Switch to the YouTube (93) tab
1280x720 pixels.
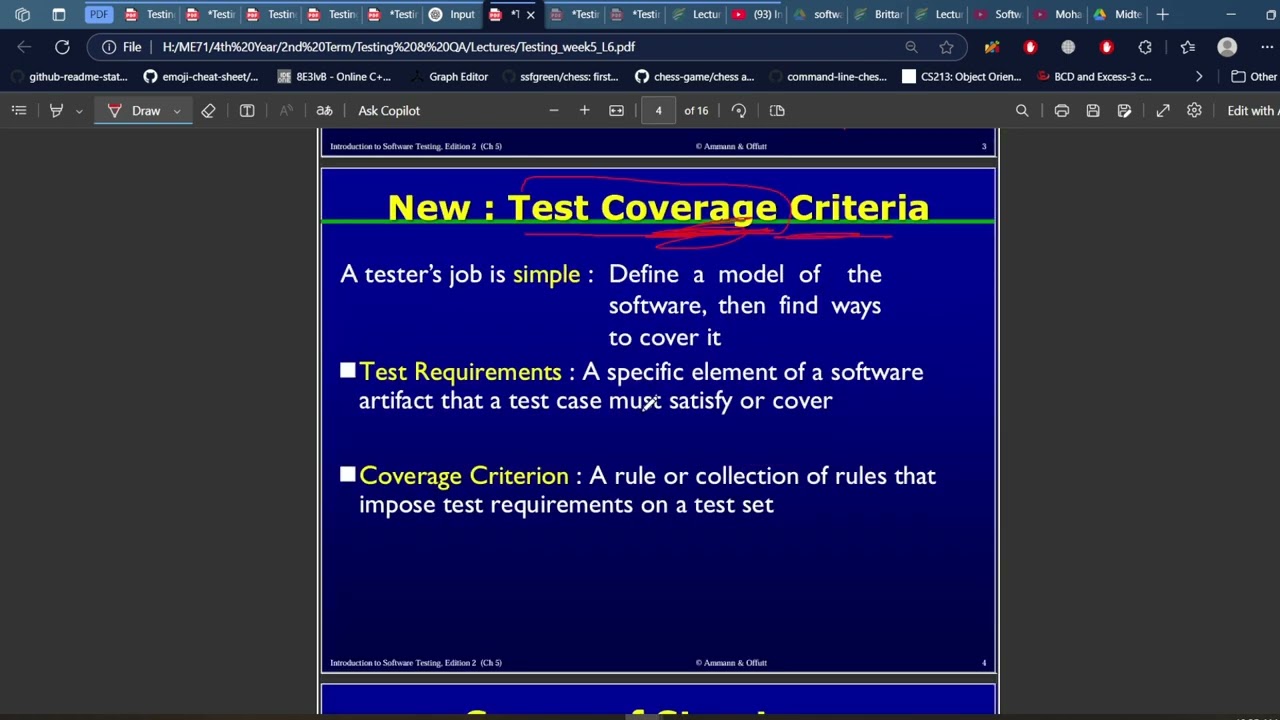pyautogui.click(x=757, y=15)
